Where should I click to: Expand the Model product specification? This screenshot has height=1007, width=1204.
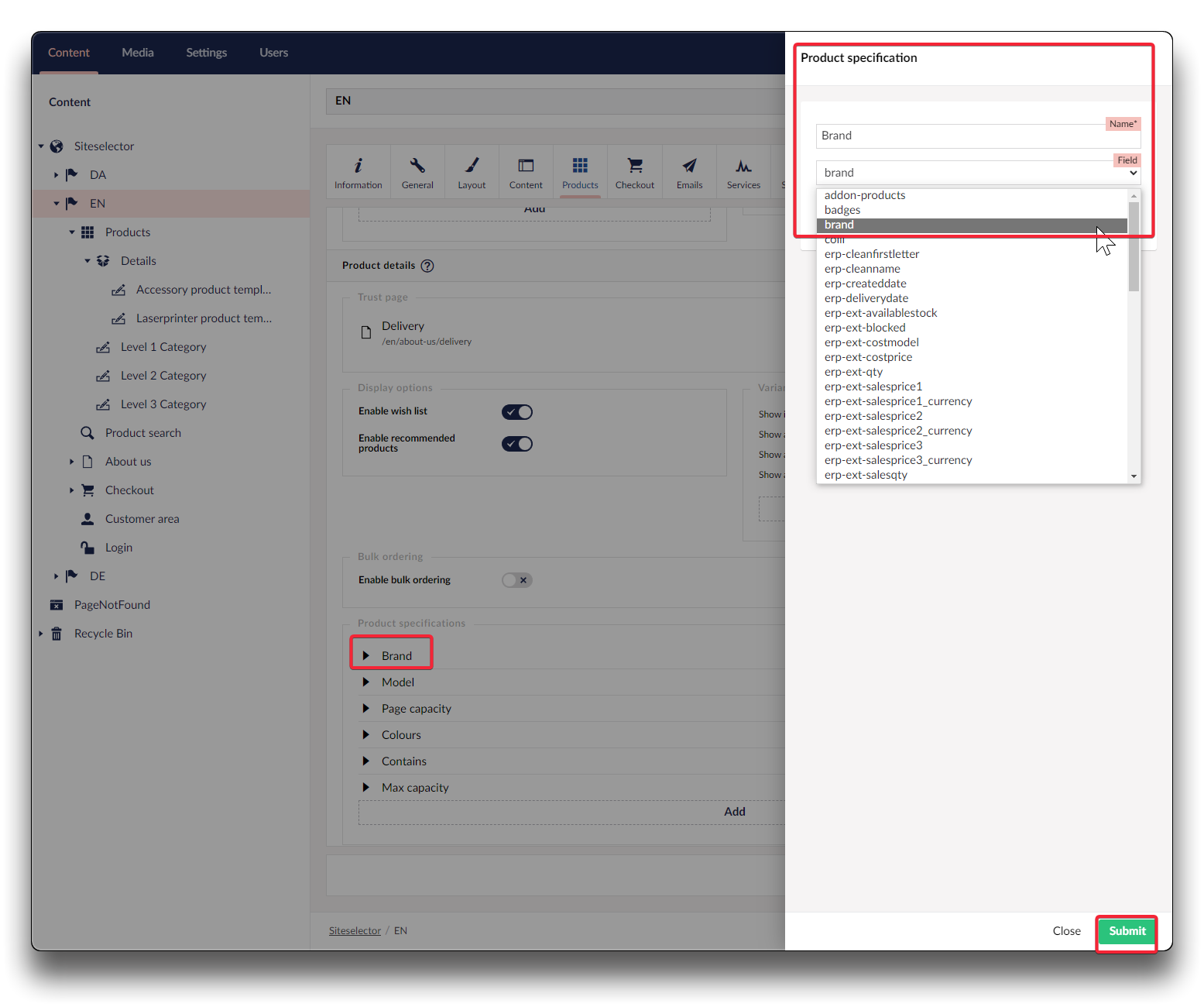pos(366,682)
